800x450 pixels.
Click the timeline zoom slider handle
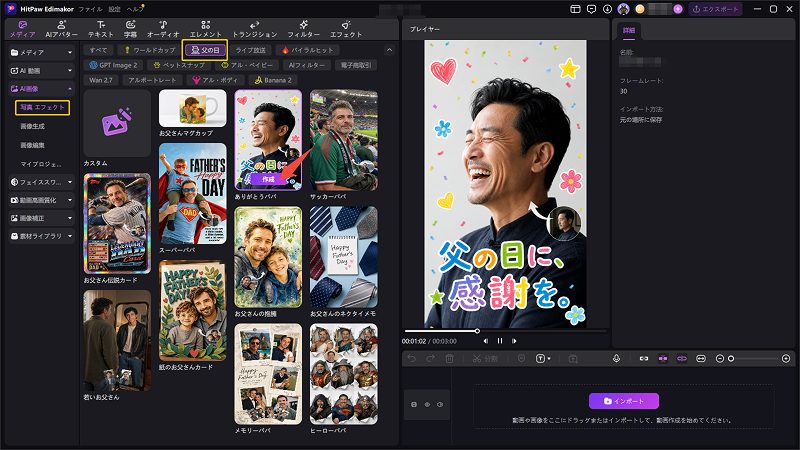tap(731, 359)
